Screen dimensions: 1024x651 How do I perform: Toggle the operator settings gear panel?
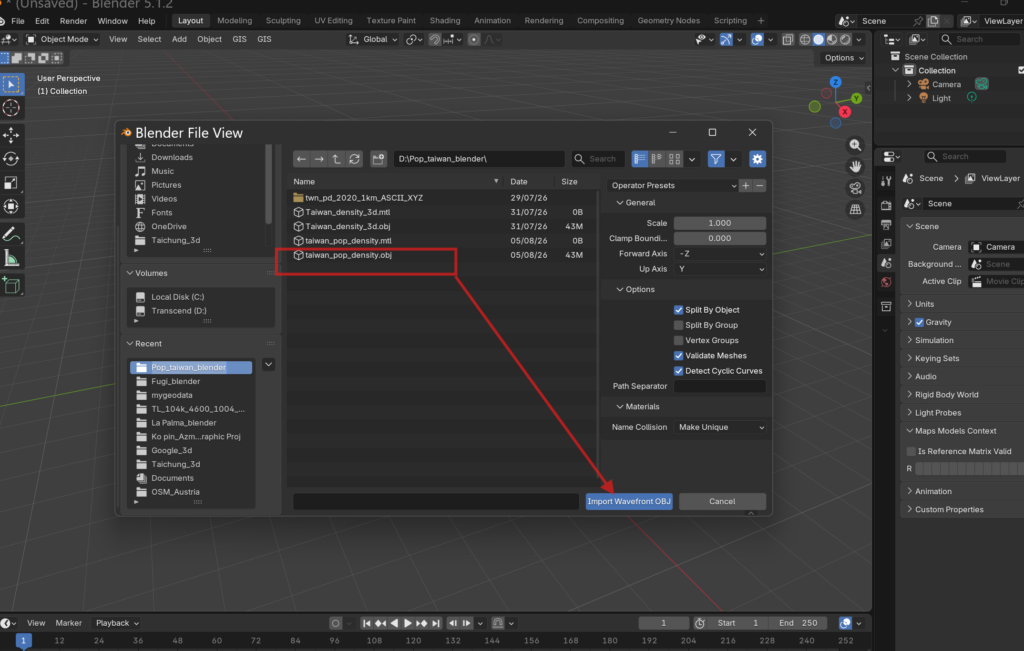coord(757,159)
